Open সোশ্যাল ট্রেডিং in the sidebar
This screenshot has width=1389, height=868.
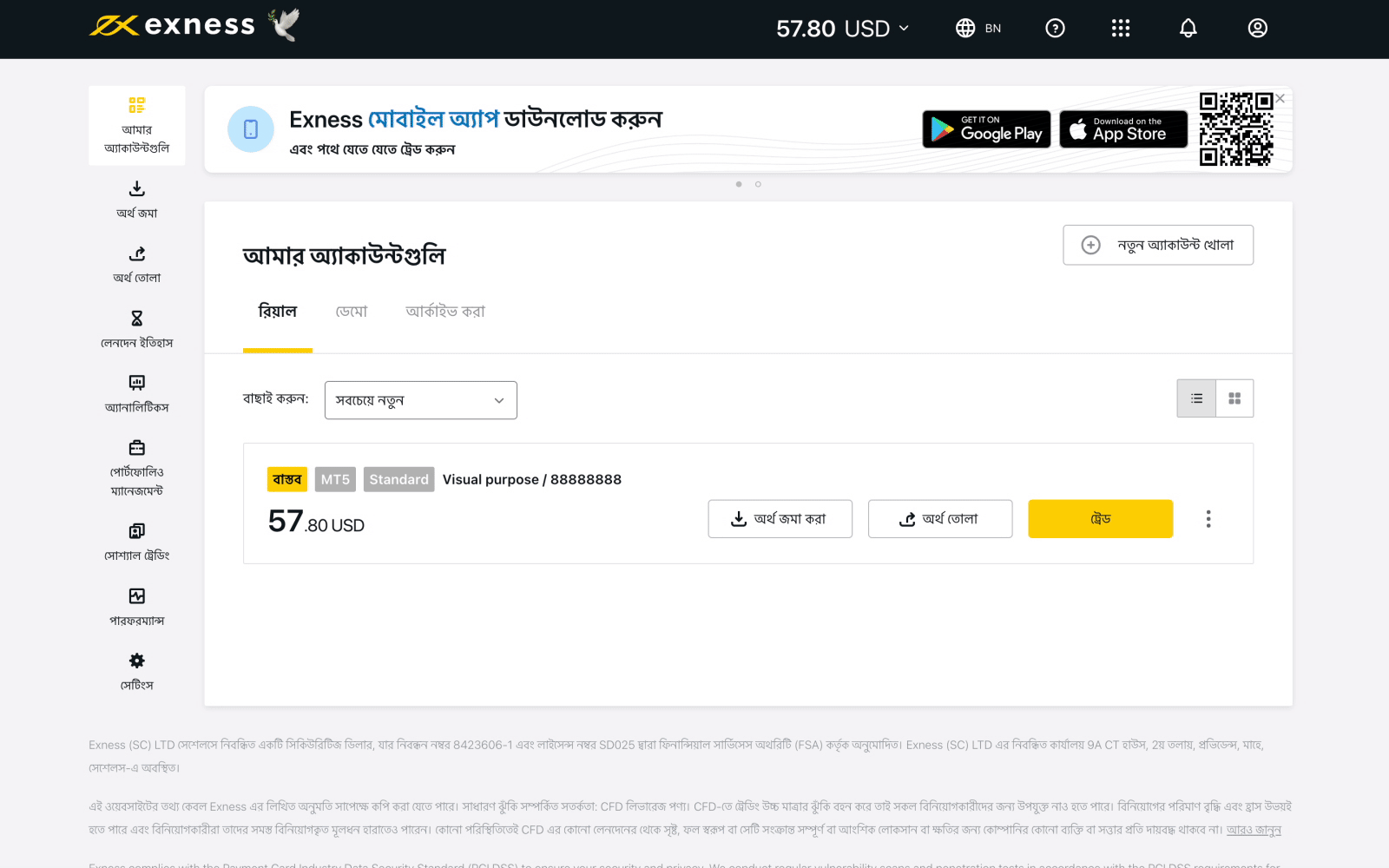[x=137, y=542]
